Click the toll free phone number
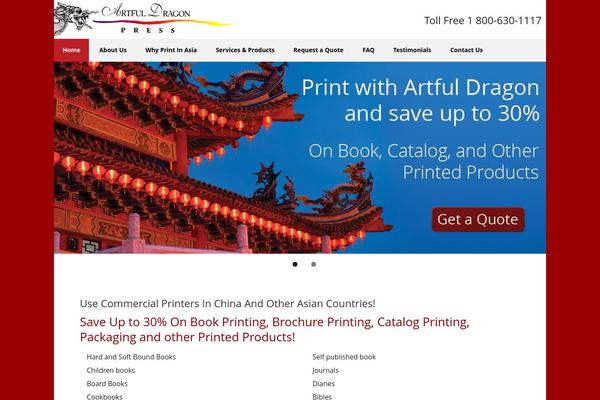This screenshot has width=600, height=400. 483,20
